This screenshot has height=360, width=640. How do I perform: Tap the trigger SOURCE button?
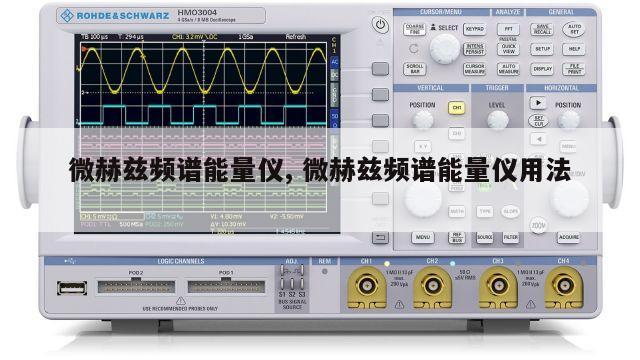[x=485, y=237]
